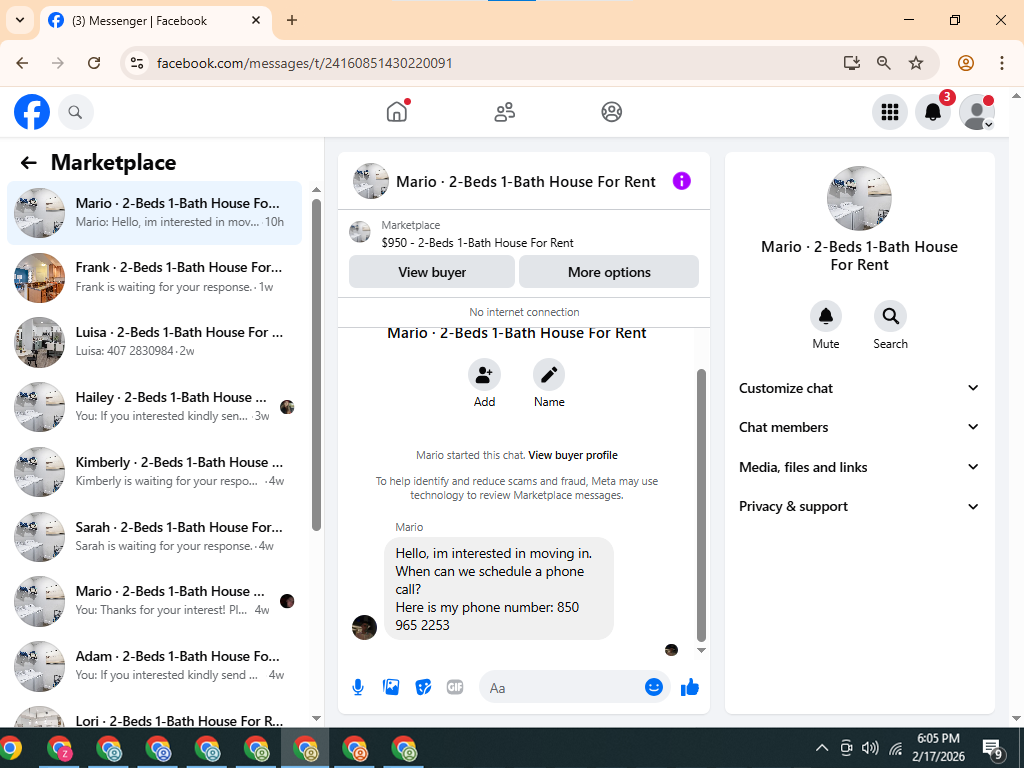The width and height of the screenshot is (1024, 768).
Task: Choose a sticker icon
Action: pos(423,687)
